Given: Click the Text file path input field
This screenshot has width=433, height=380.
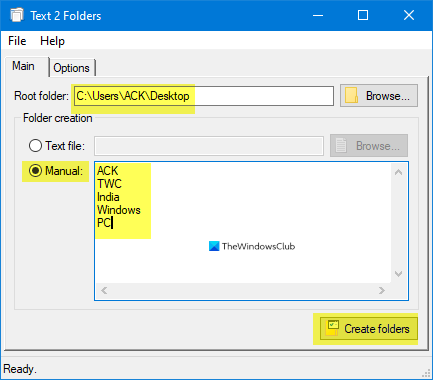Looking at the screenshot, I should click(x=209, y=146).
